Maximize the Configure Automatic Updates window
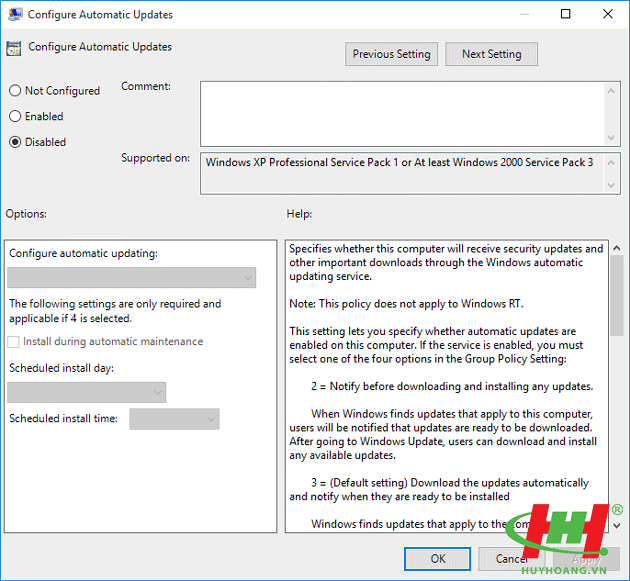The width and height of the screenshot is (630, 581). (x=565, y=14)
